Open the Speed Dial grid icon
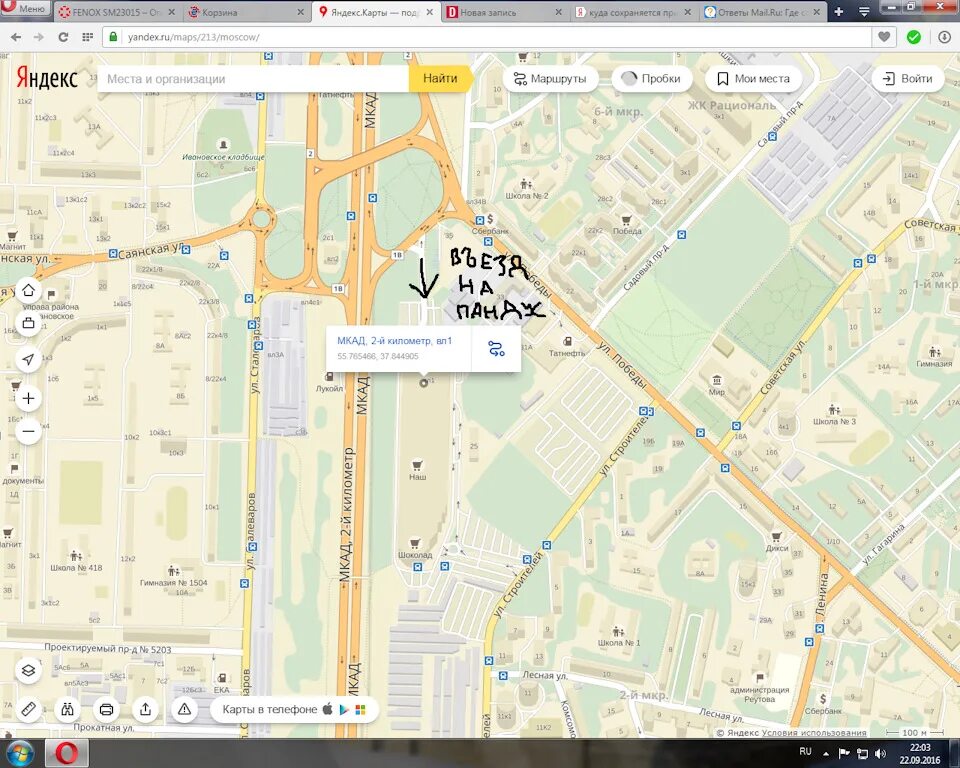 87,37
